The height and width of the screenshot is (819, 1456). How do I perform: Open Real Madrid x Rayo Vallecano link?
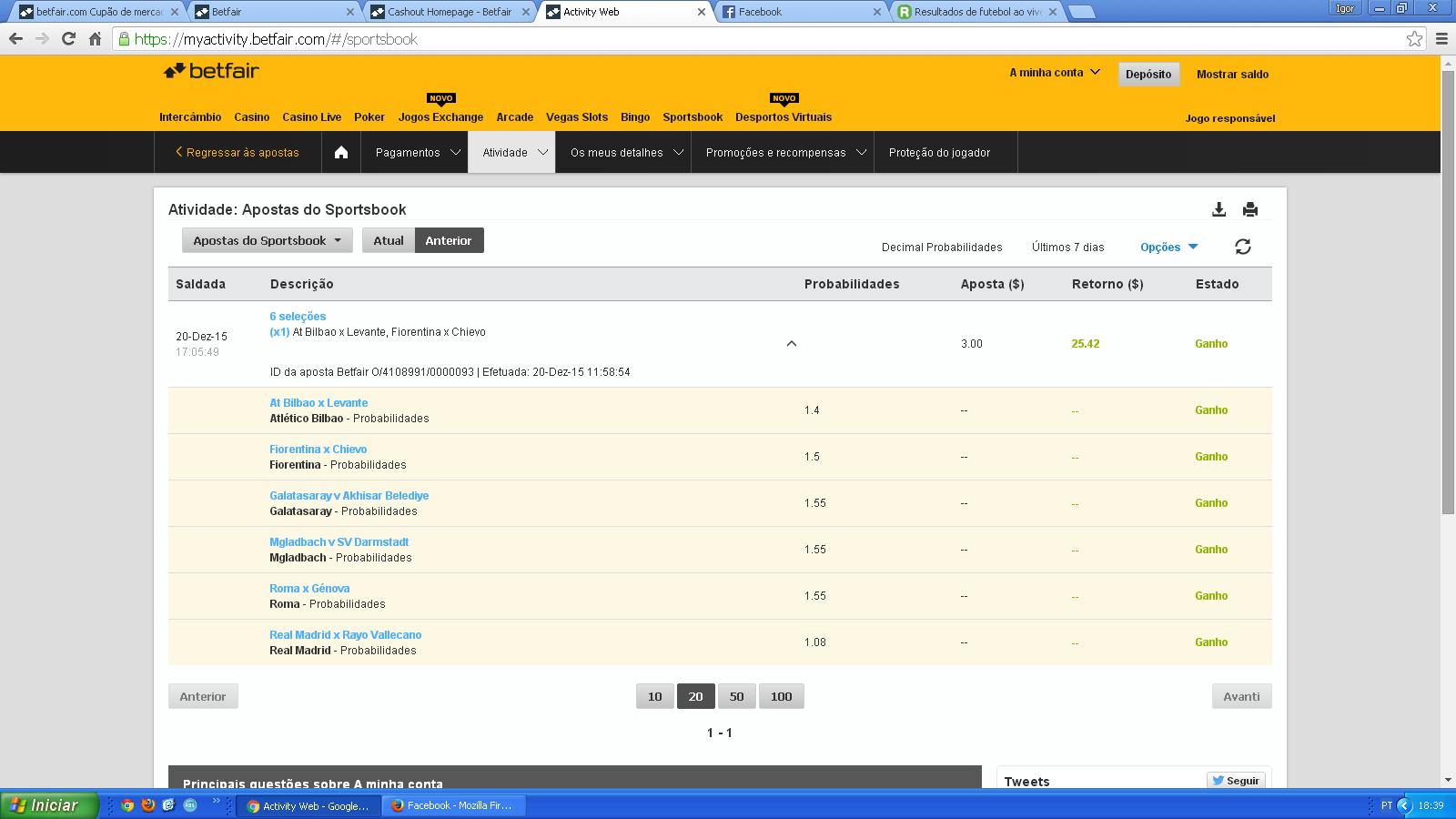[x=346, y=634]
